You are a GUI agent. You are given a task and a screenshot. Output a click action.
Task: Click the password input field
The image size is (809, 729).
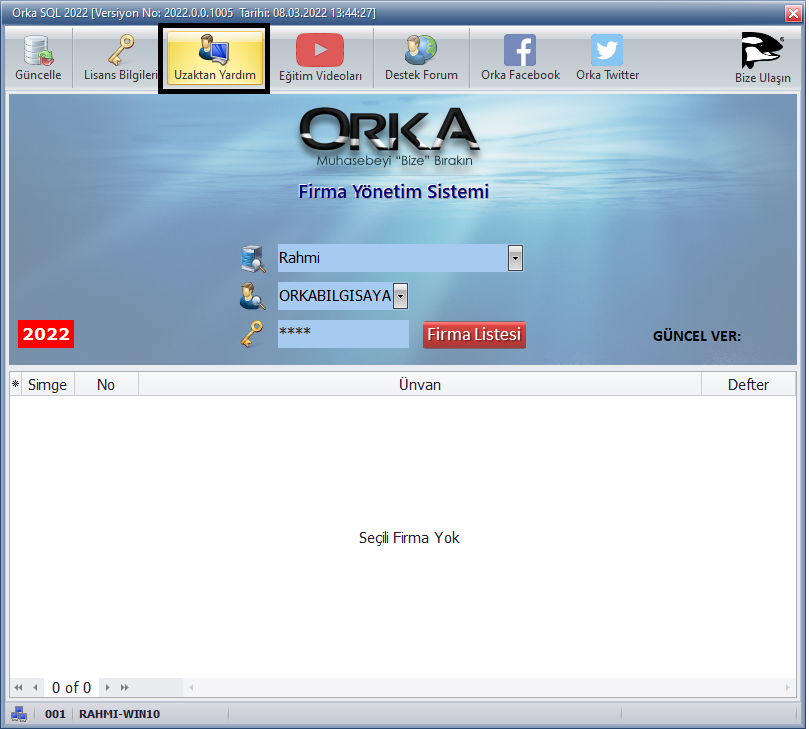tap(343, 334)
